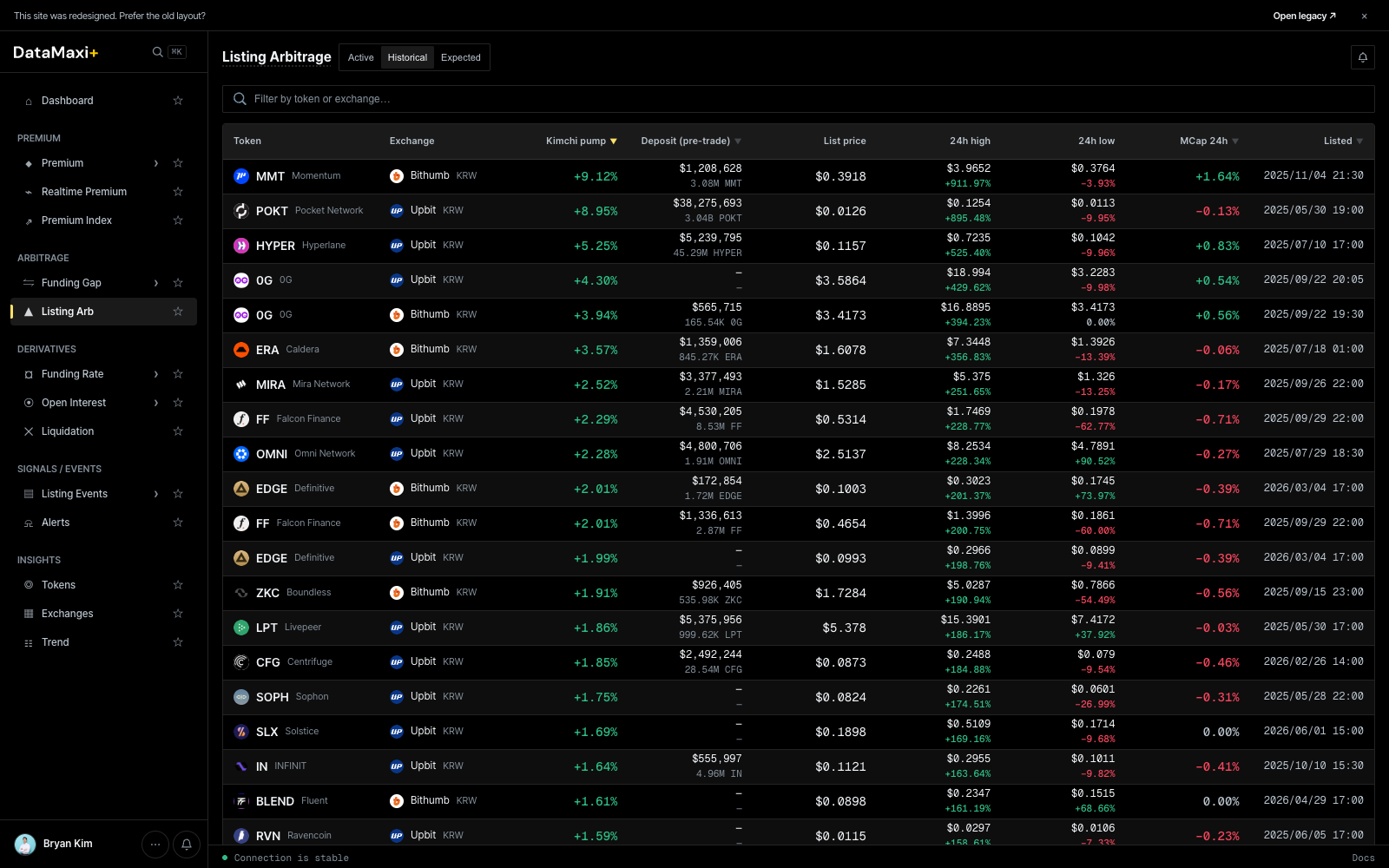
Task: Sort by the MCap 24h column
Action: coord(1209,141)
